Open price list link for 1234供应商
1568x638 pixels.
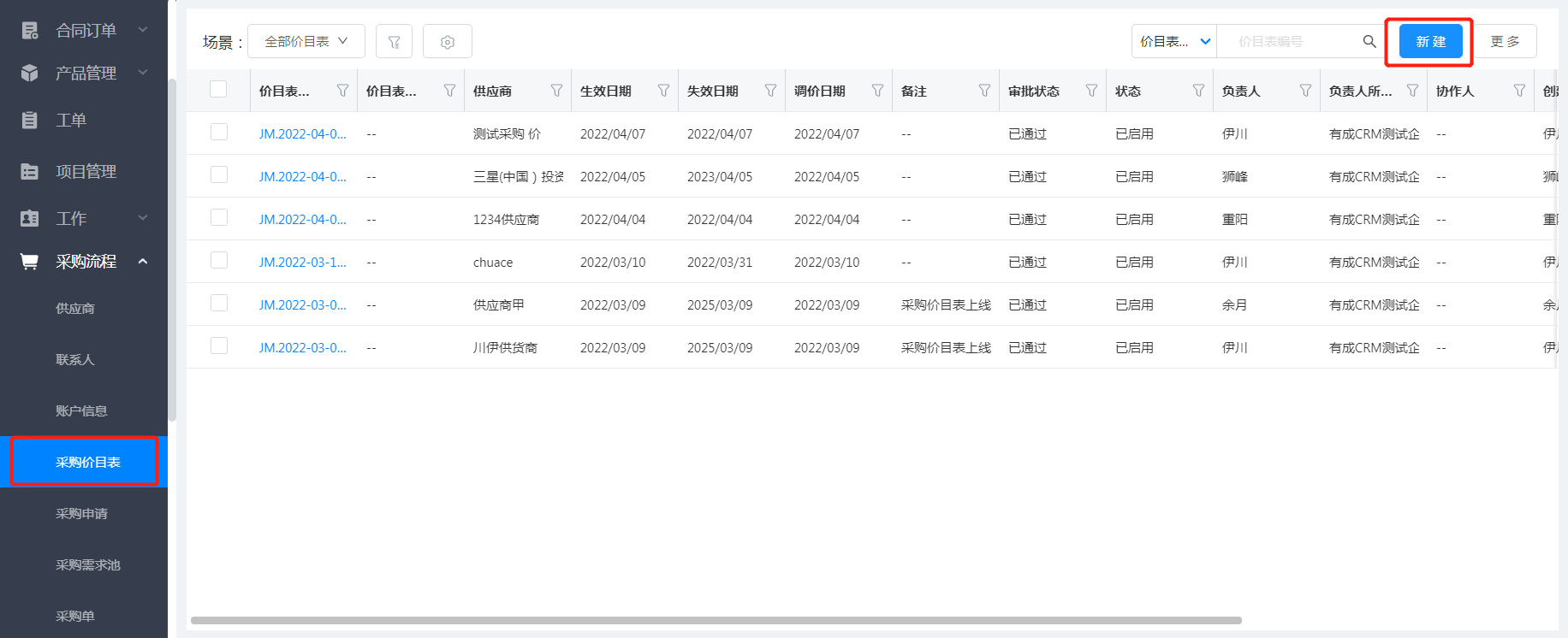pyautogui.click(x=303, y=220)
